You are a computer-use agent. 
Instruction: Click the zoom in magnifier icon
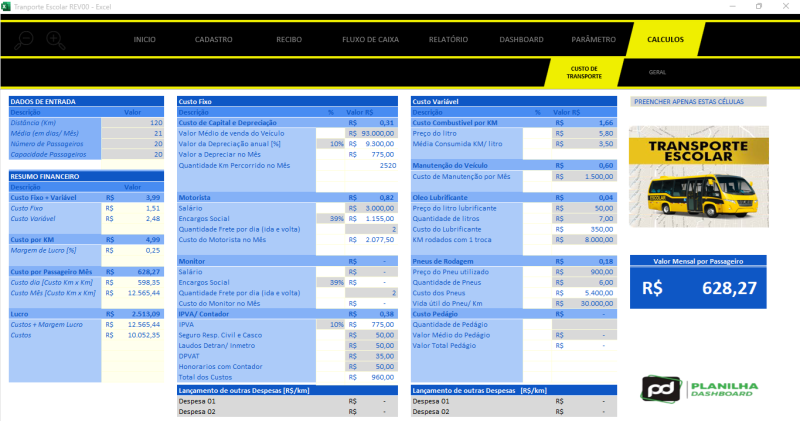pos(55,40)
